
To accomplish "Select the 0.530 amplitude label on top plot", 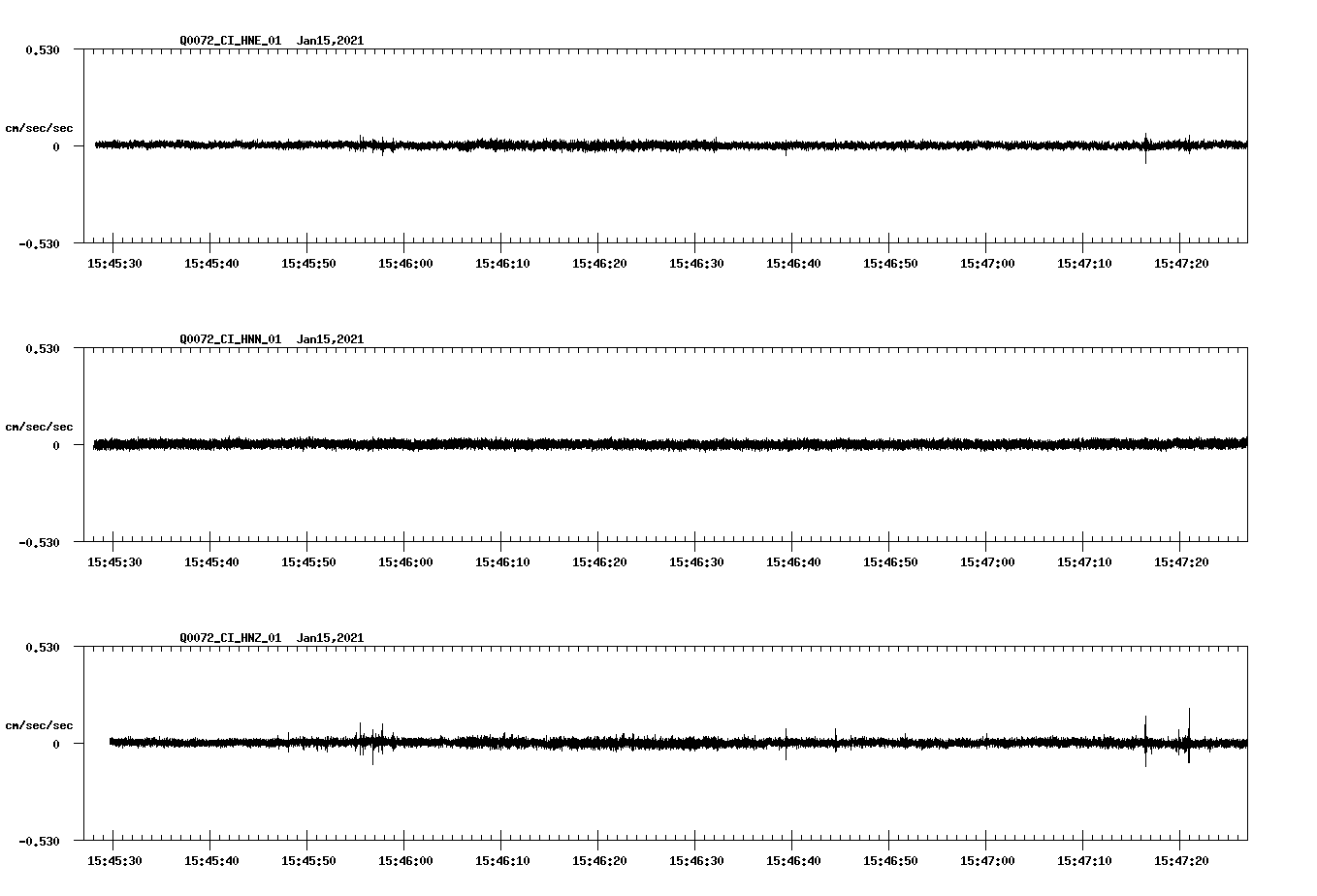I will tap(43, 49).
